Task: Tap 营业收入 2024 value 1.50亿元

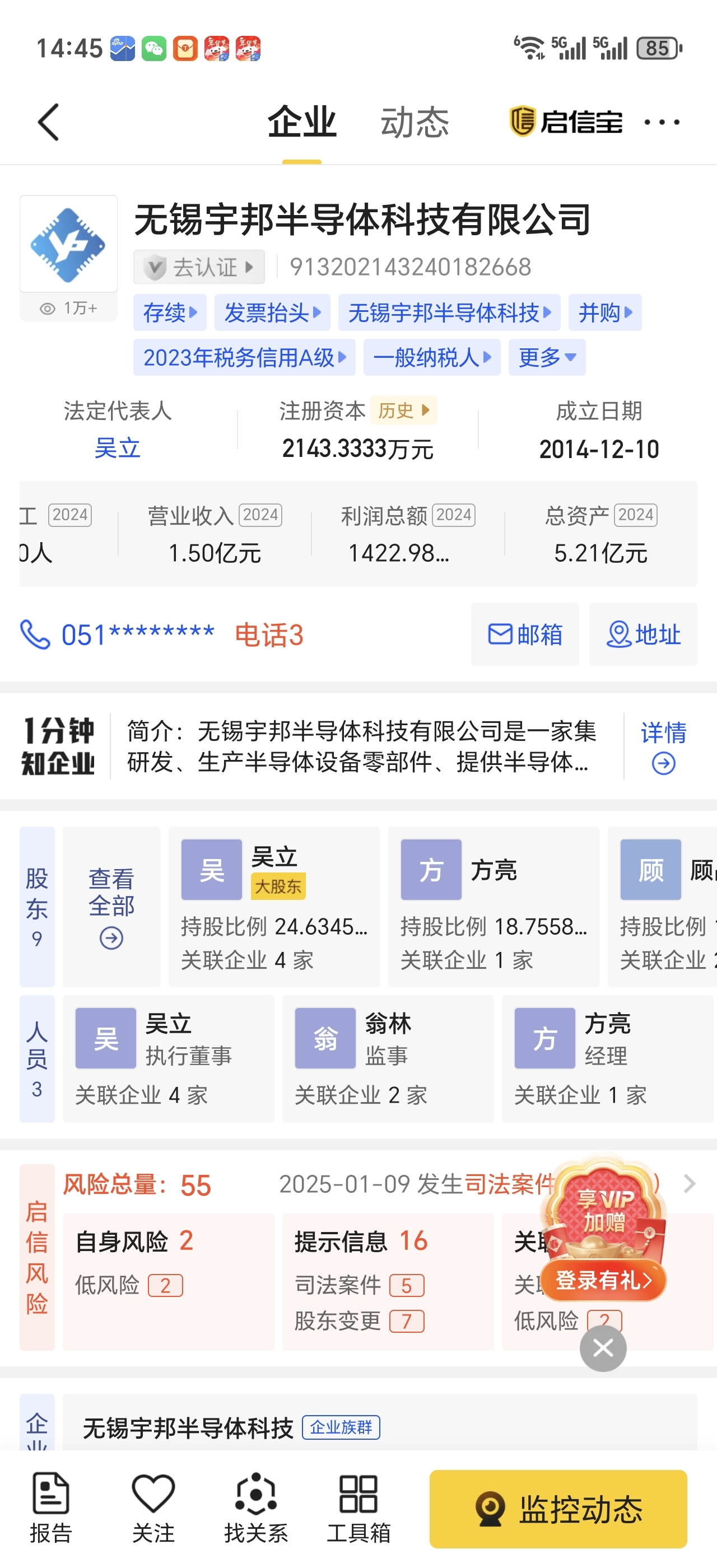Action: [x=215, y=553]
